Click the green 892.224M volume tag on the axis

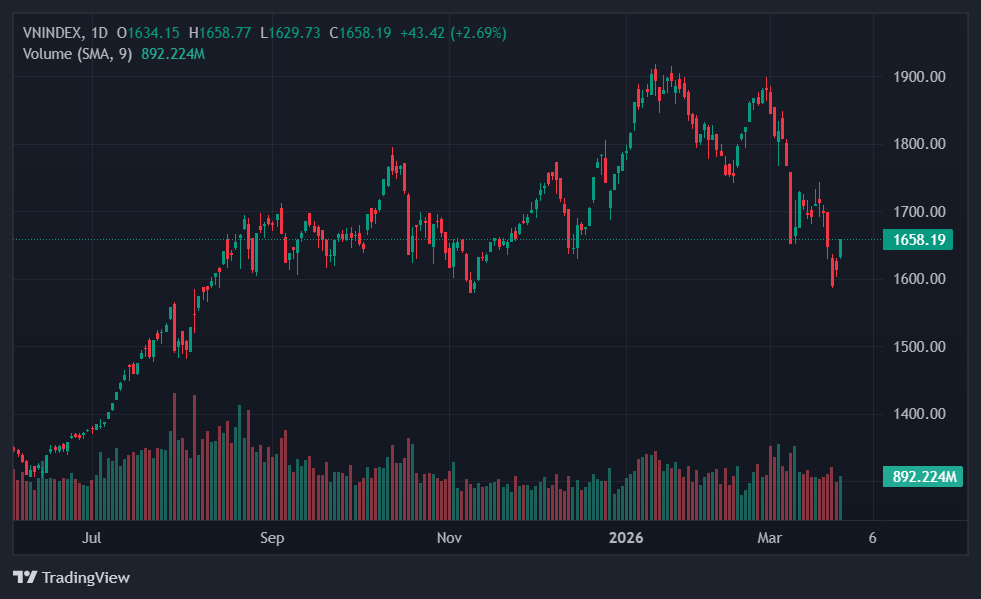(921, 477)
